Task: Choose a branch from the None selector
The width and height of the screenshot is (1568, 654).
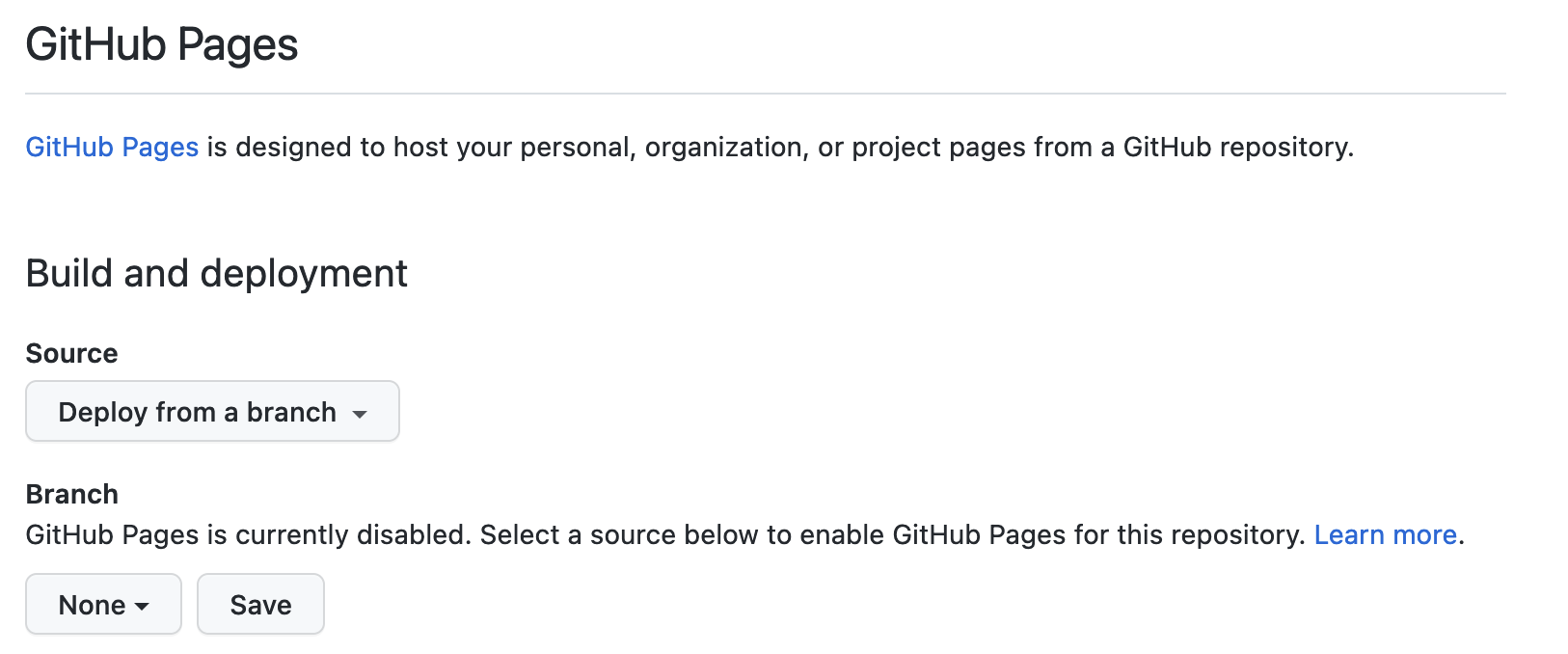Action: coord(102,604)
